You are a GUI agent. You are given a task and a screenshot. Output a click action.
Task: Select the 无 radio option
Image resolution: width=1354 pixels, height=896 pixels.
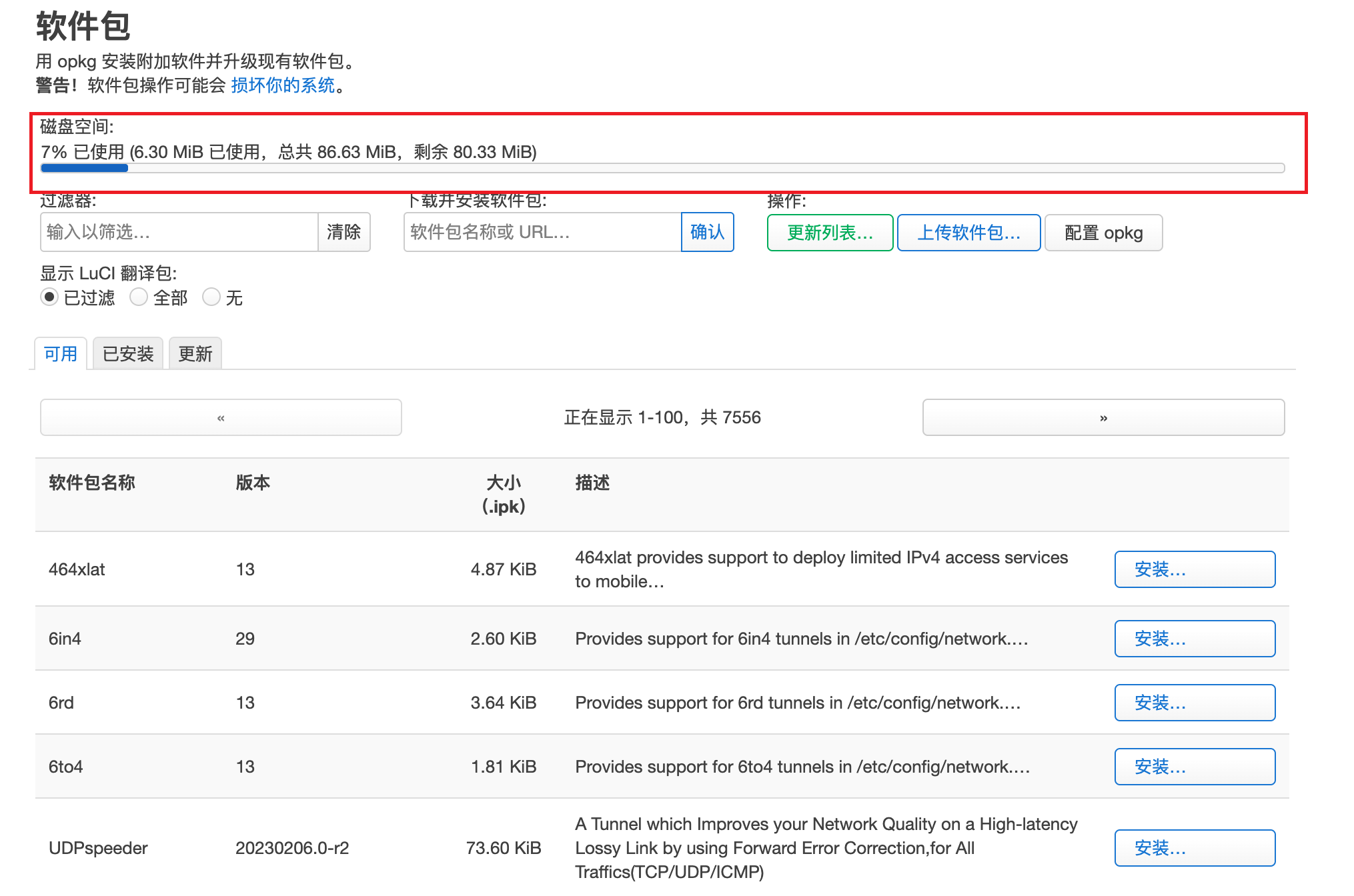(211, 297)
